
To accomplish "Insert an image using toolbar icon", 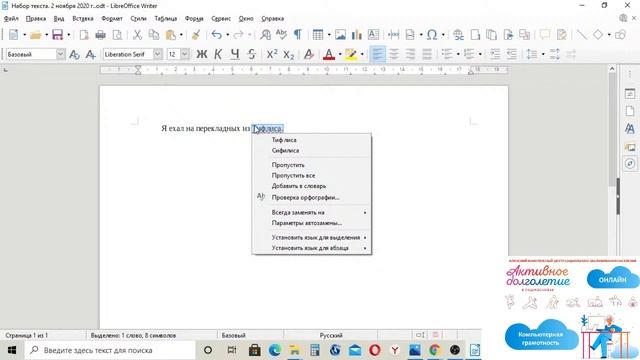I will click(340, 35).
